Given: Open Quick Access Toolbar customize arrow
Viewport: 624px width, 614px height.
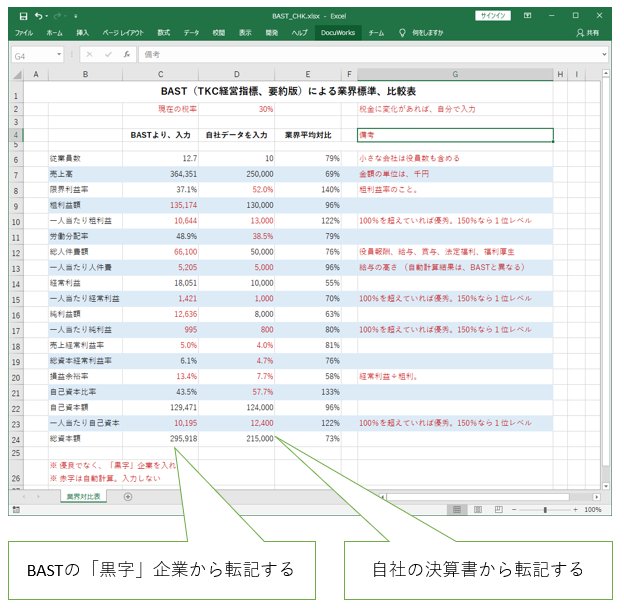Looking at the screenshot, I should (x=76, y=16).
